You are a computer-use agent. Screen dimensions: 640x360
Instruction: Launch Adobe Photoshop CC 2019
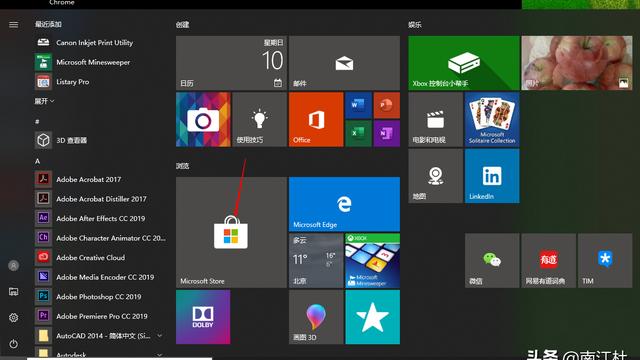point(100,296)
